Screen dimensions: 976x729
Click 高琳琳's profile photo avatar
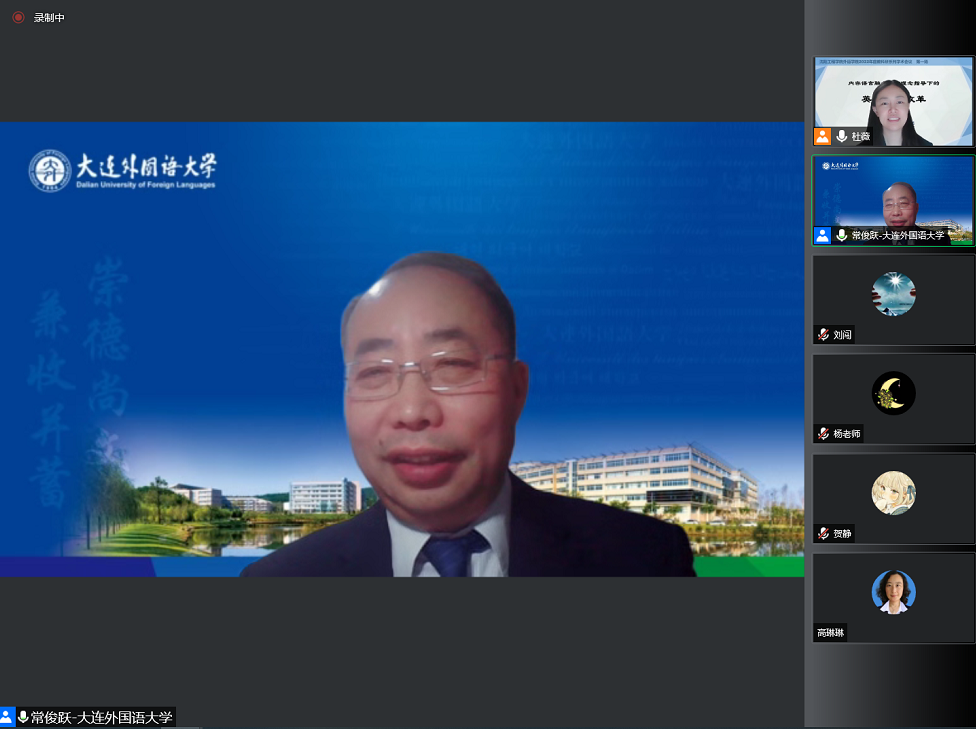point(893,592)
